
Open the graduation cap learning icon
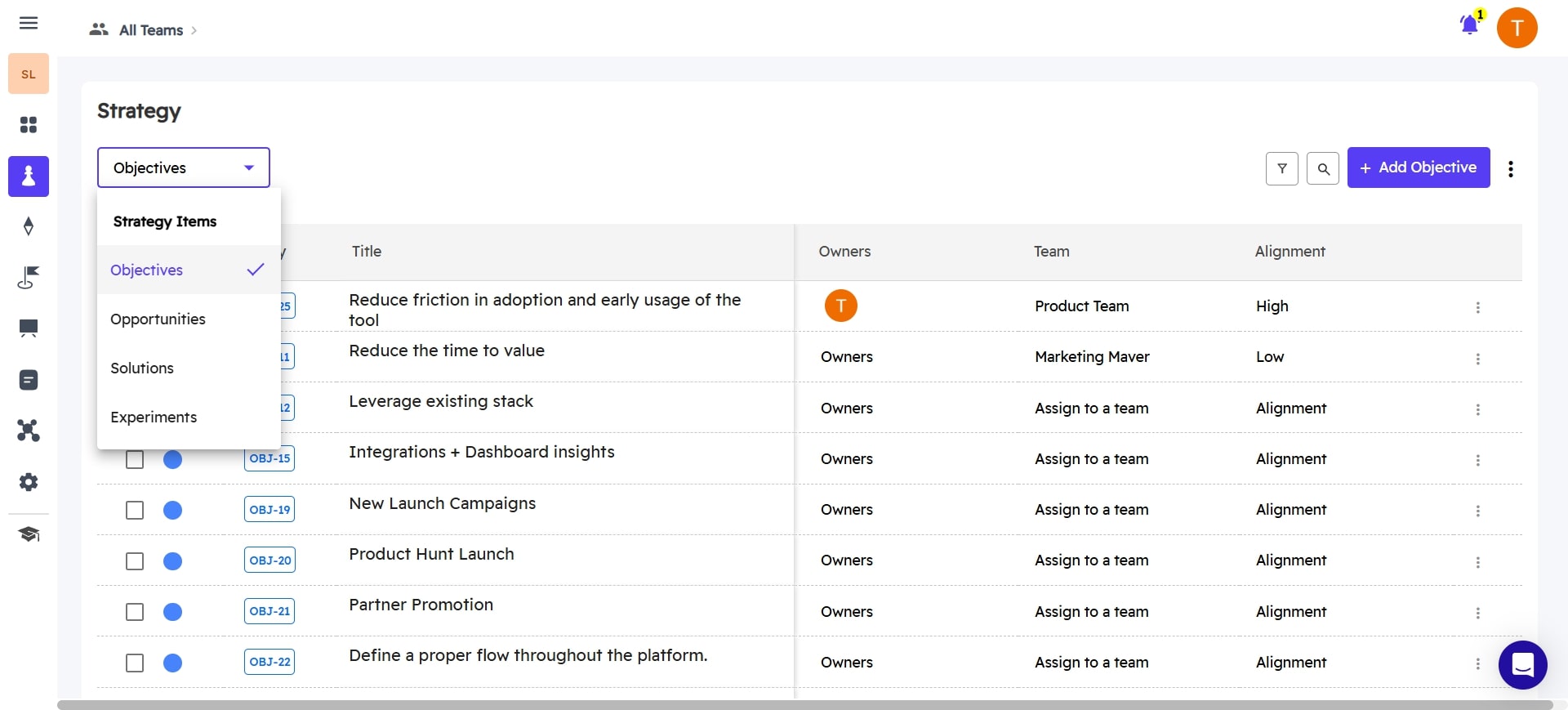[x=29, y=534]
